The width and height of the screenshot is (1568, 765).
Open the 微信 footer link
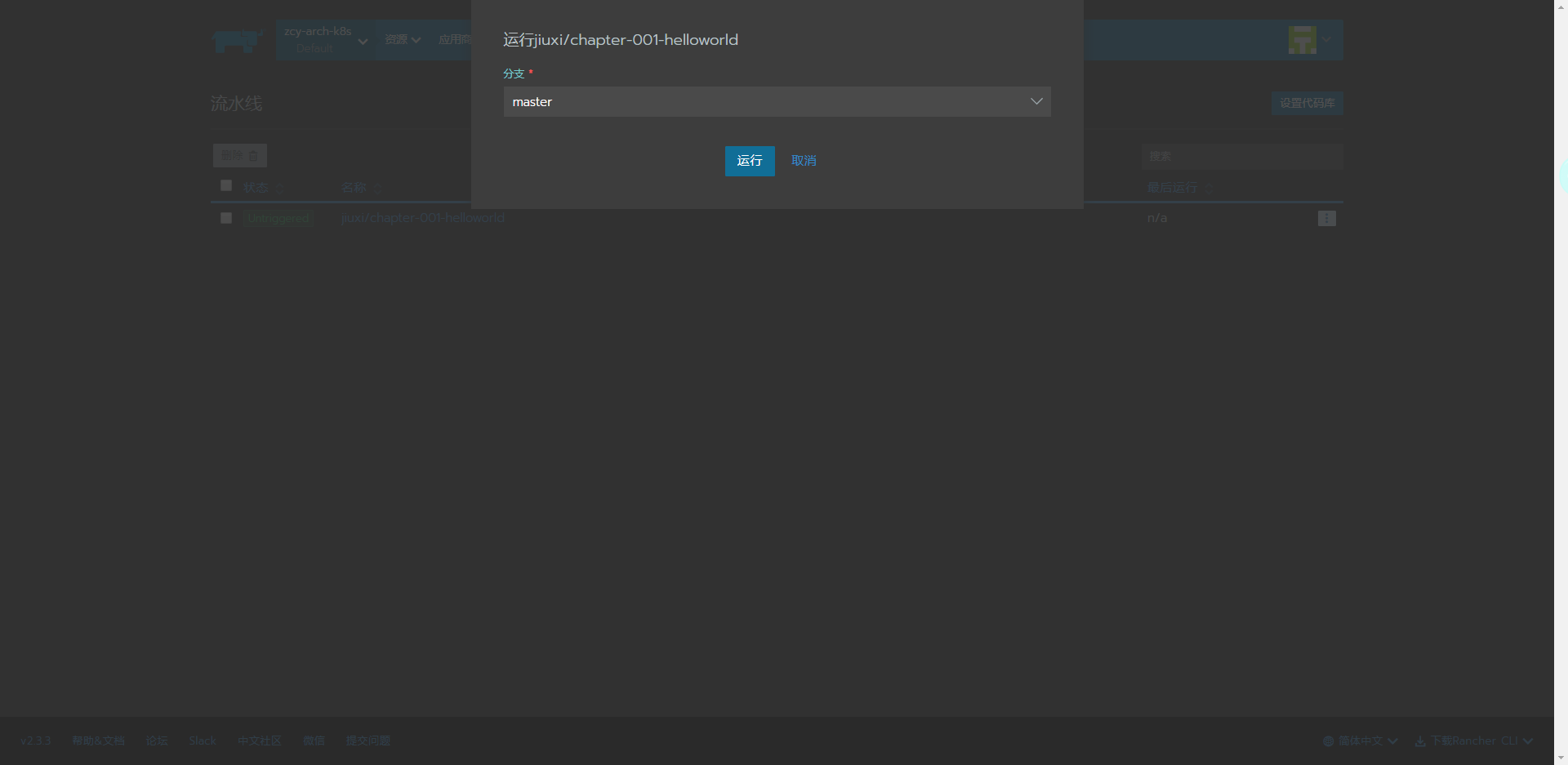tap(314, 741)
